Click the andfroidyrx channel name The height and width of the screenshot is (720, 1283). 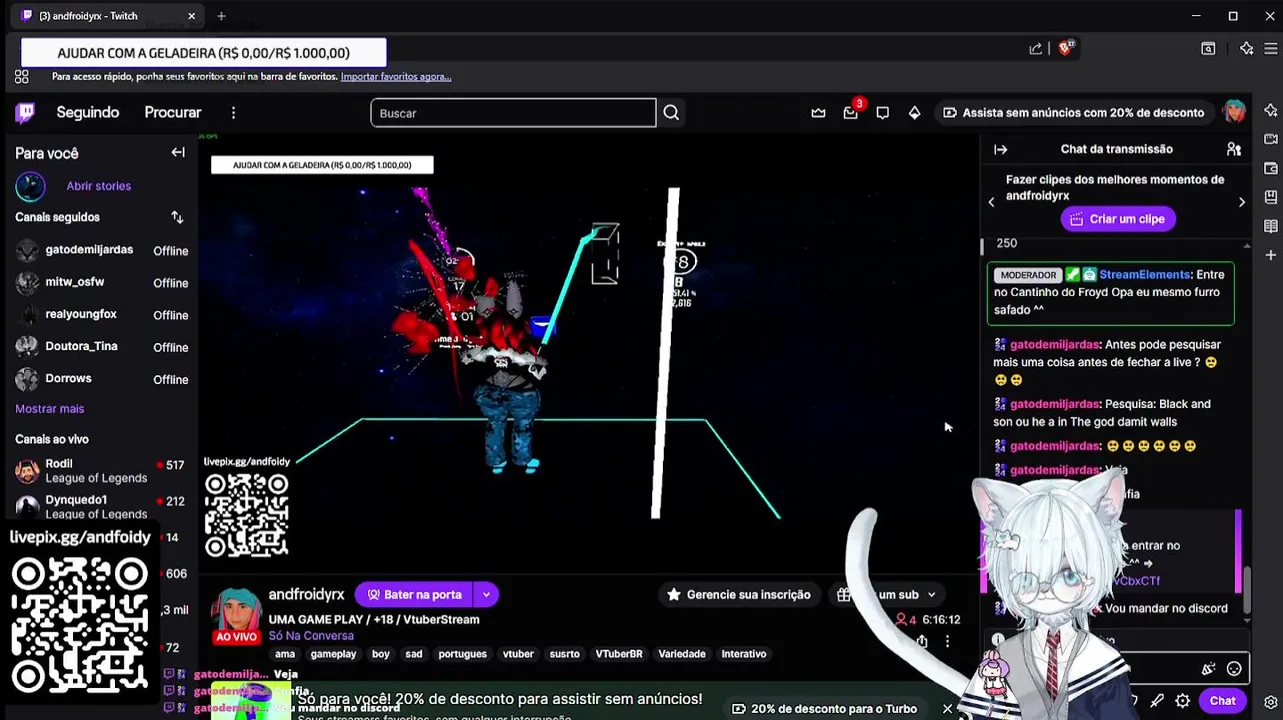coord(306,595)
